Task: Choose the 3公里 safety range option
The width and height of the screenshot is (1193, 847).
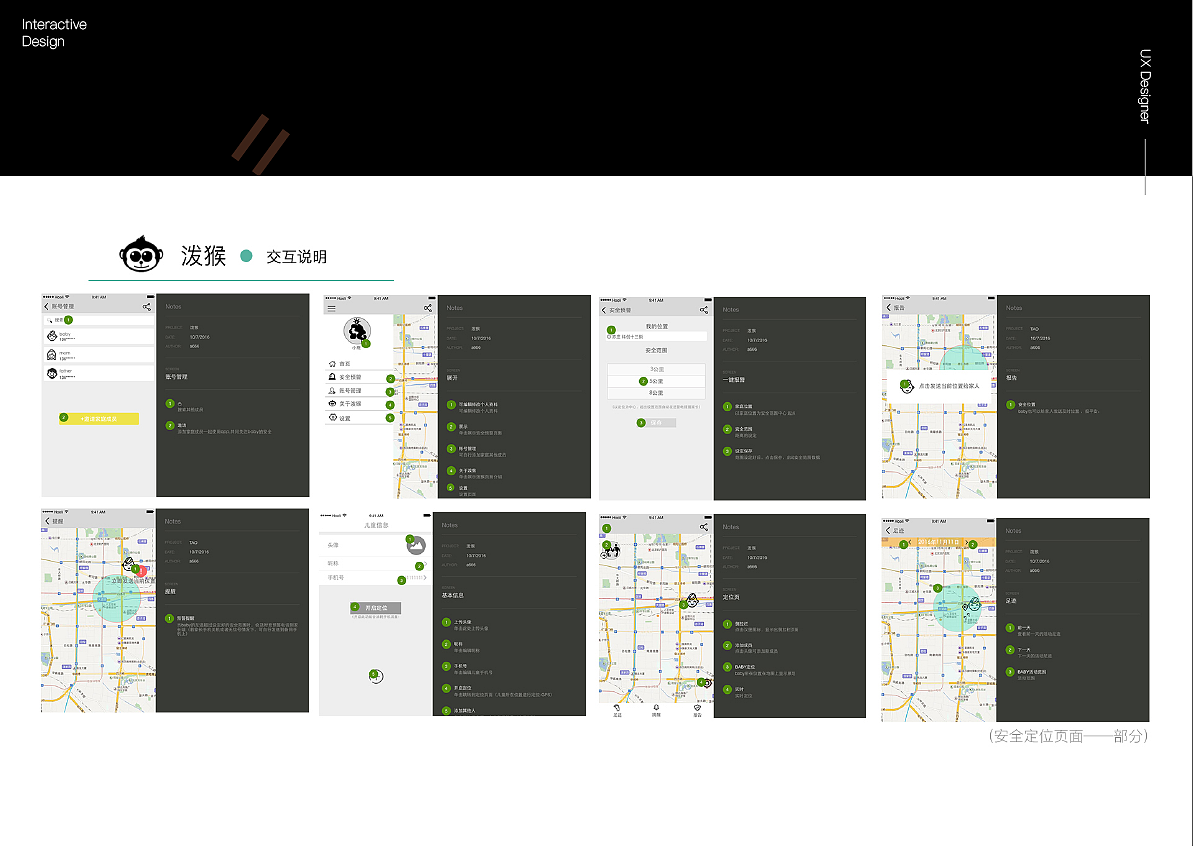Action: coord(657,370)
